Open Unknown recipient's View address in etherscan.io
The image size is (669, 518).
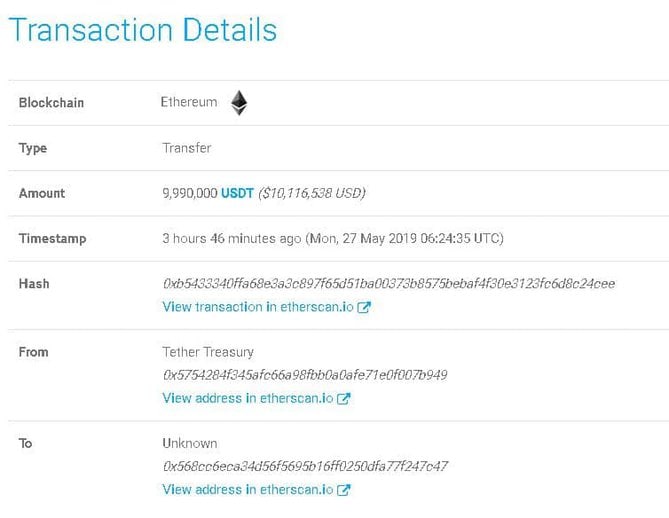coord(248,489)
